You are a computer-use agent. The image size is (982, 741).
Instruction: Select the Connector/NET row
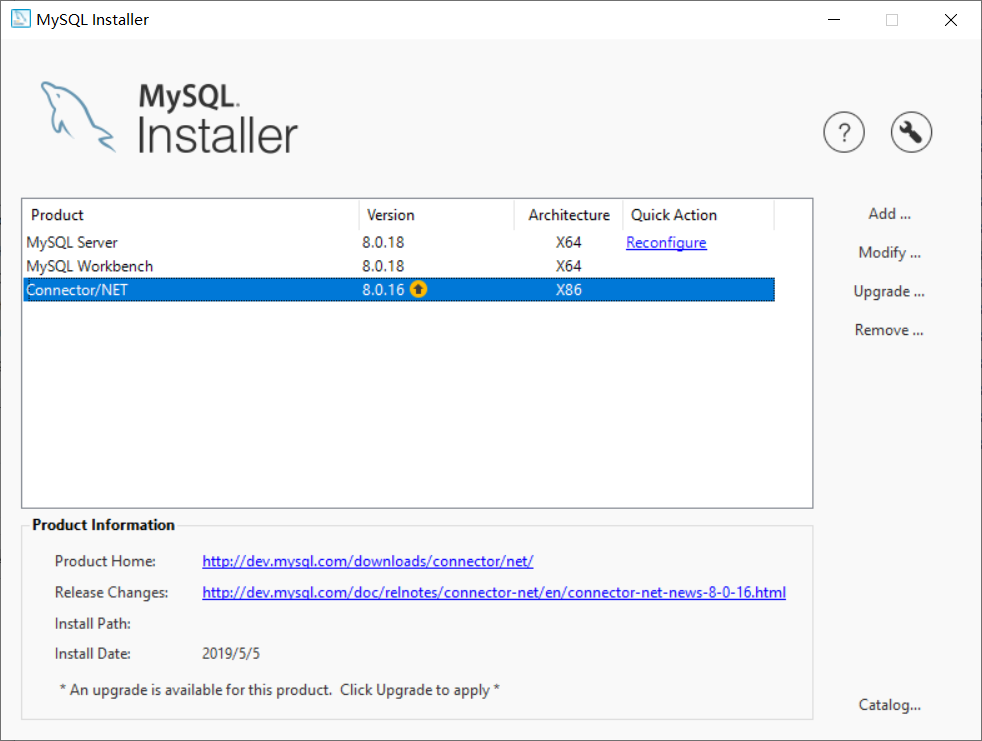click(399, 290)
